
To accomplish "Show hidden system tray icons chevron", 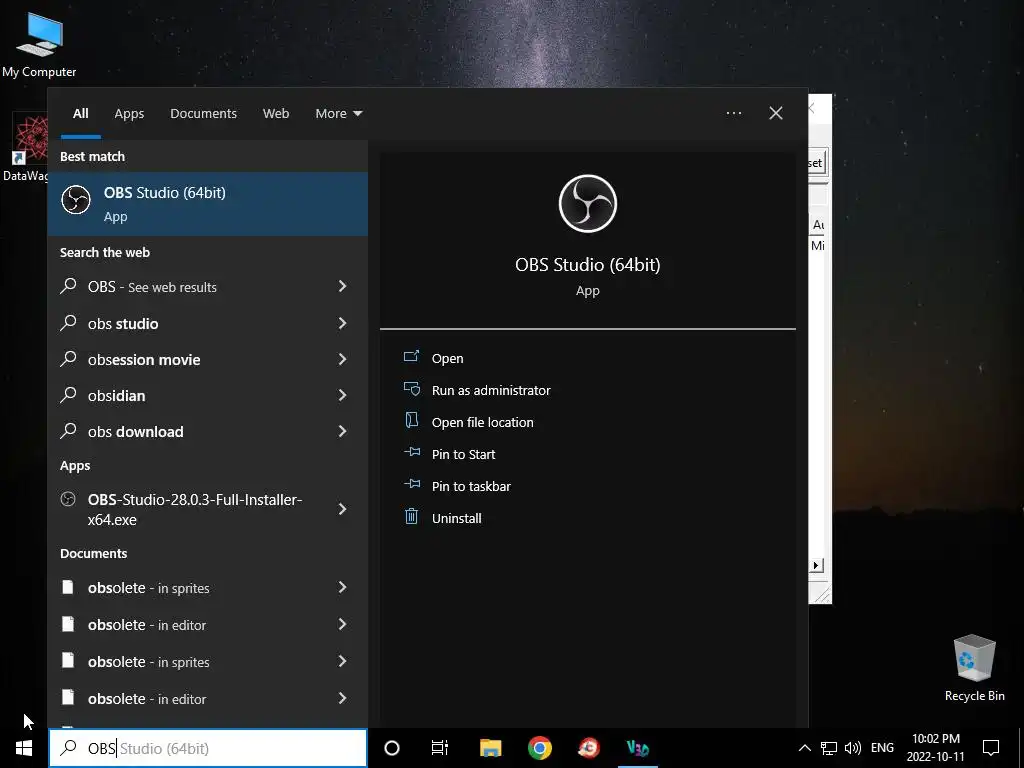I will (x=805, y=748).
